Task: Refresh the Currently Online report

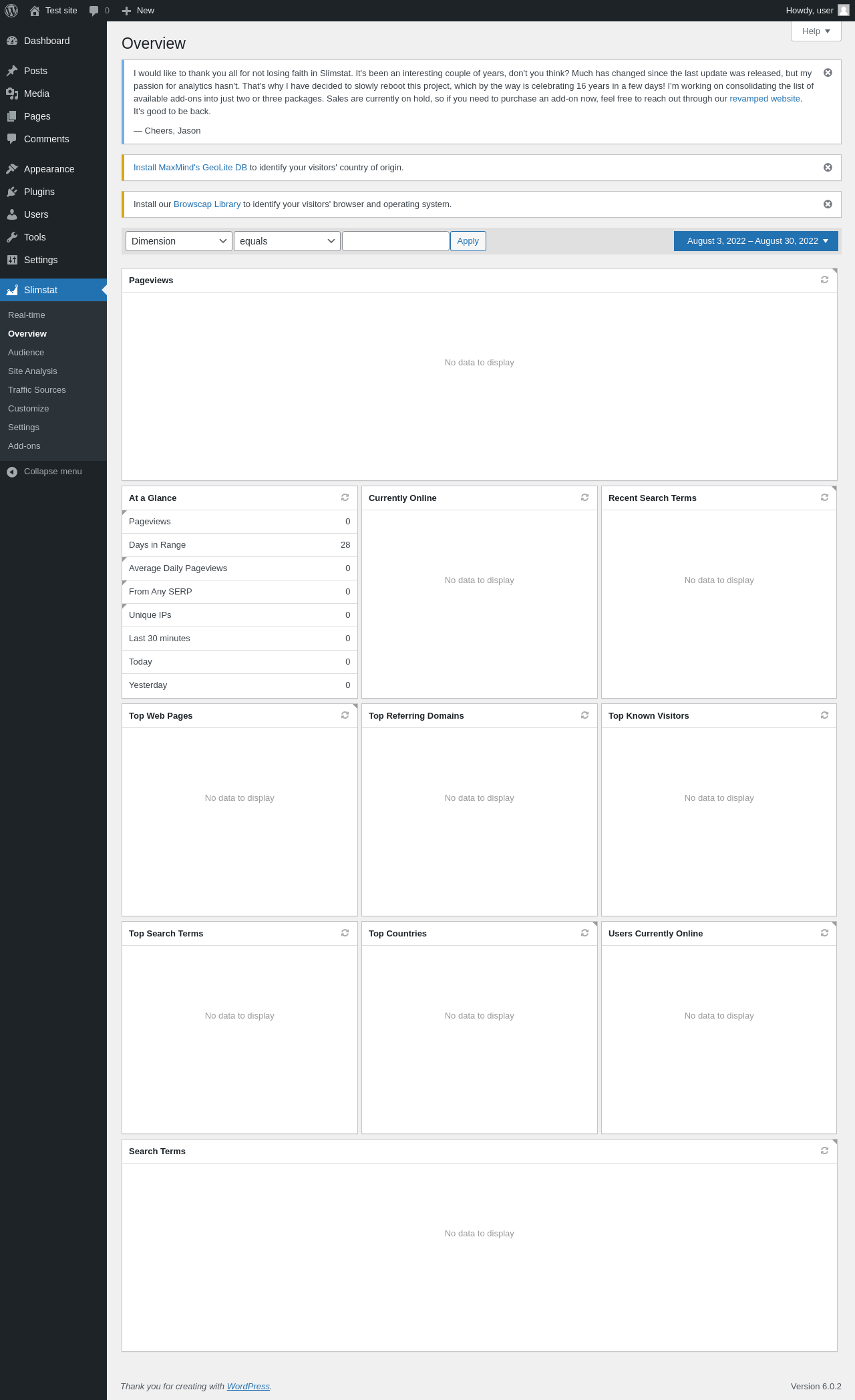Action: coord(584,498)
